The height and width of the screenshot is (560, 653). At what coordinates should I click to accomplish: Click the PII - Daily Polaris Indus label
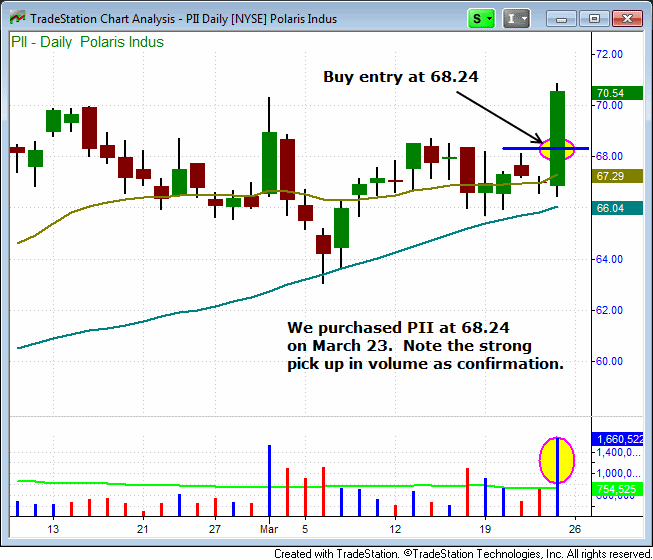point(88,42)
